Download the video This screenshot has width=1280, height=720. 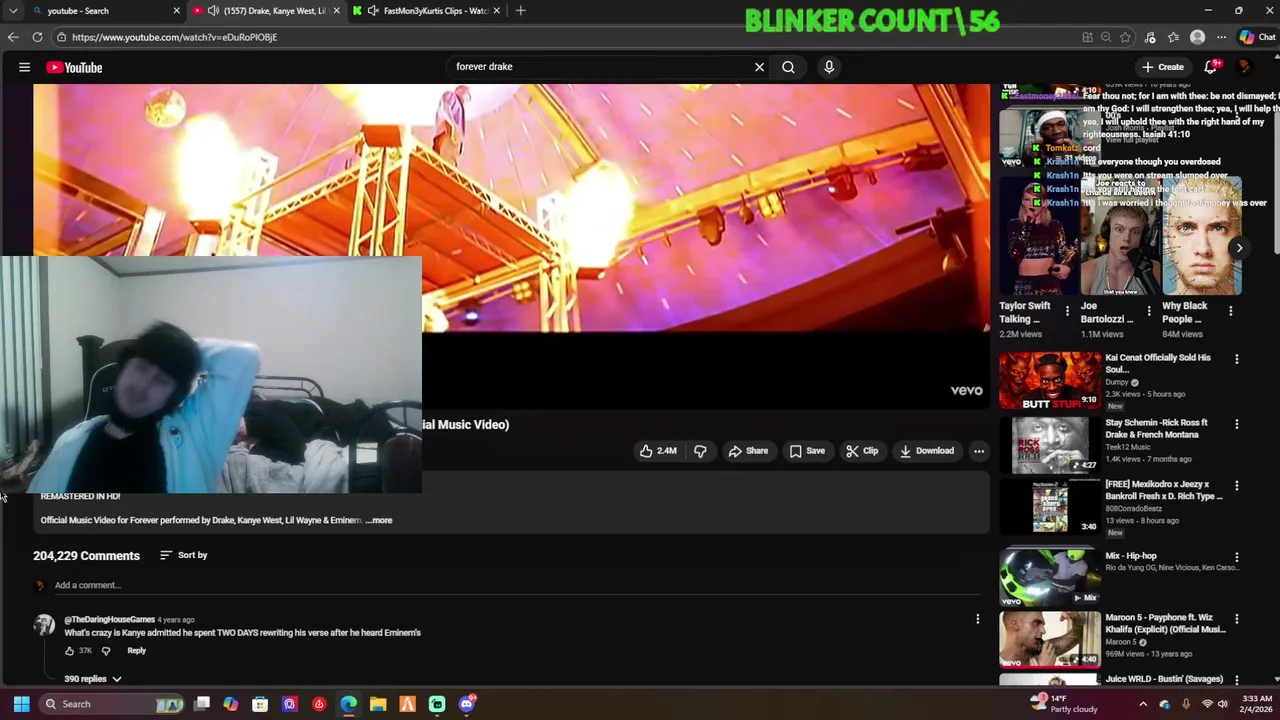pyautogui.click(x=927, y=451)
